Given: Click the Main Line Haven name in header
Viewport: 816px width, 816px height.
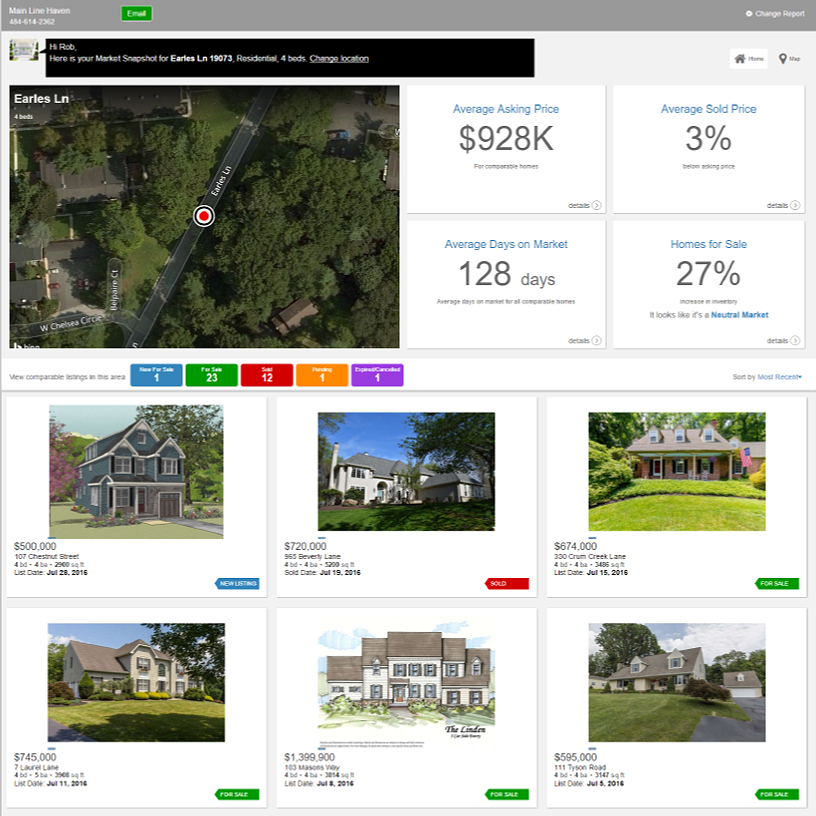Looking at the screenshot, I should click(40, 10).
